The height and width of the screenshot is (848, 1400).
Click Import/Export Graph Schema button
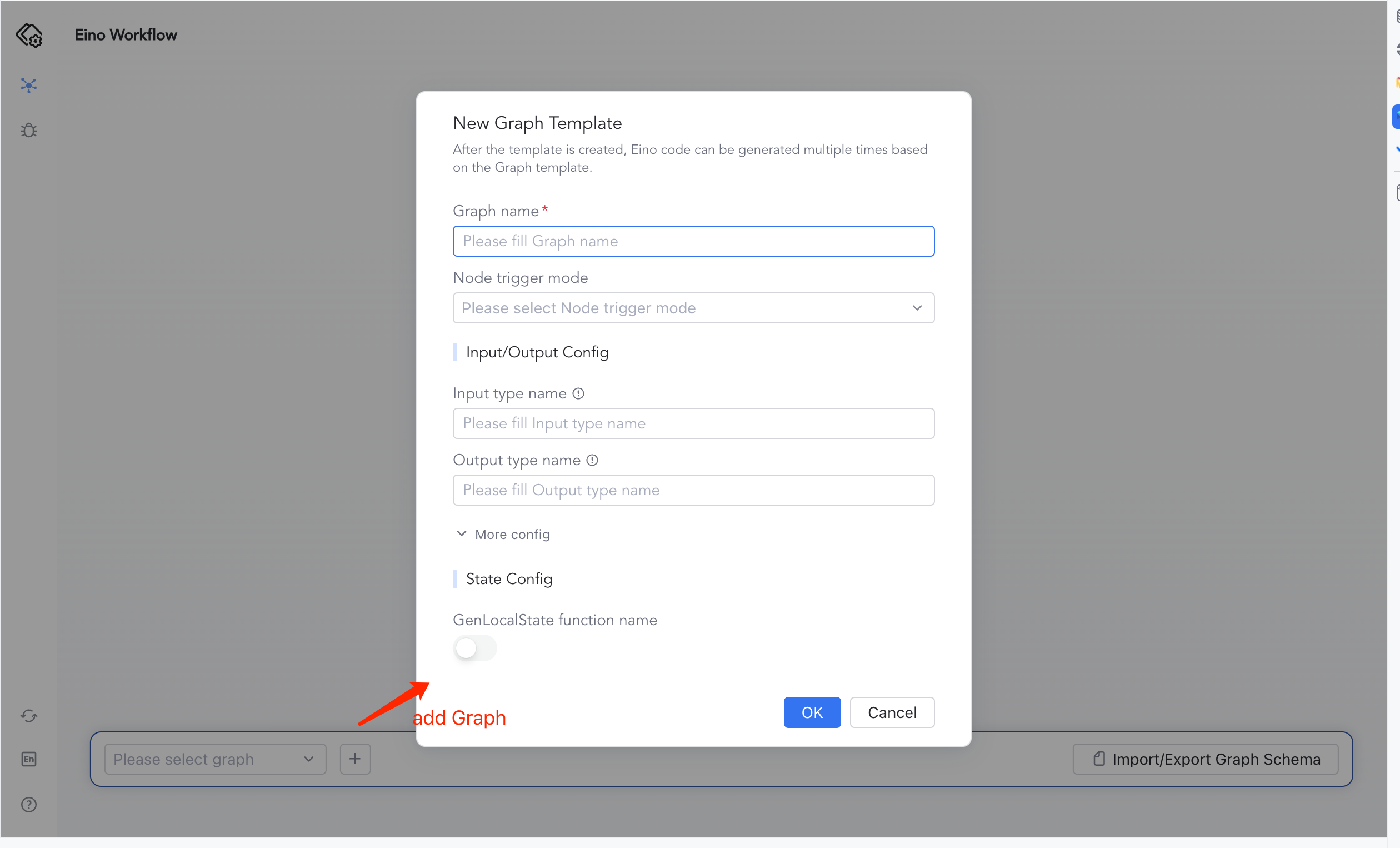[1205, 759]
